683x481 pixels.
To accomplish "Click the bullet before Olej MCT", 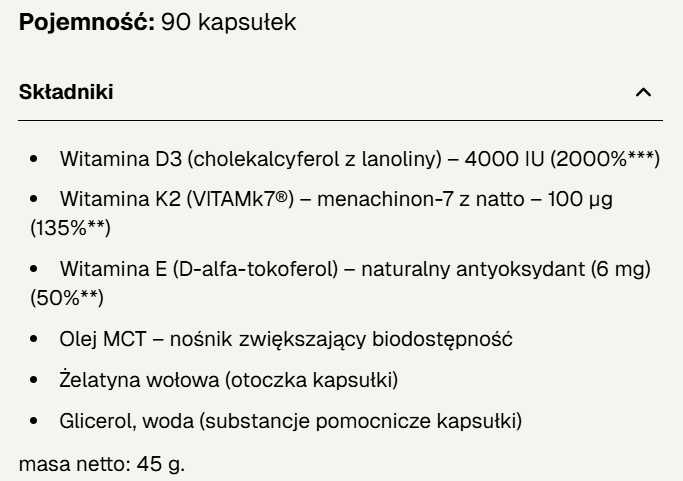I will click(x=35, y=339).
